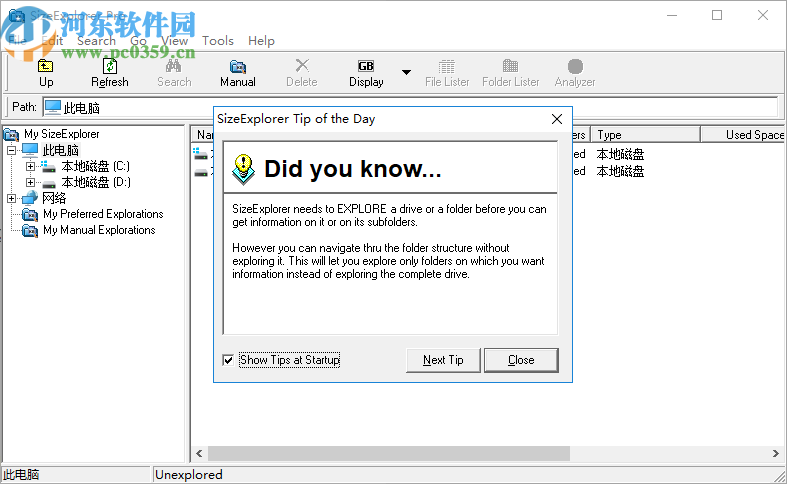Click the lightbulb tip icon in dialog
The image size is (787, 484).
coord(243,169)
